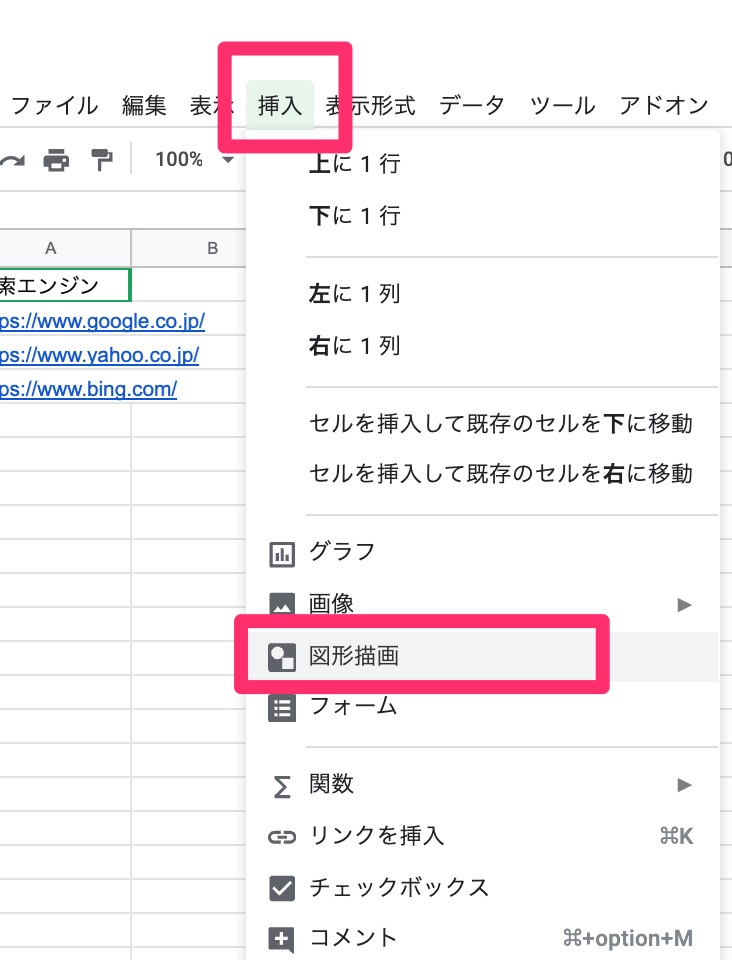This screenshot has width=732, height=960.
Task: Open the google.co.jp hyperlink
Action: click(102, 321)
